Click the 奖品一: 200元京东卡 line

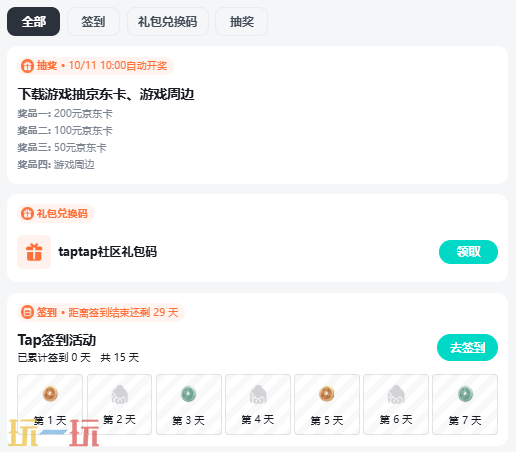click(65, 114)
